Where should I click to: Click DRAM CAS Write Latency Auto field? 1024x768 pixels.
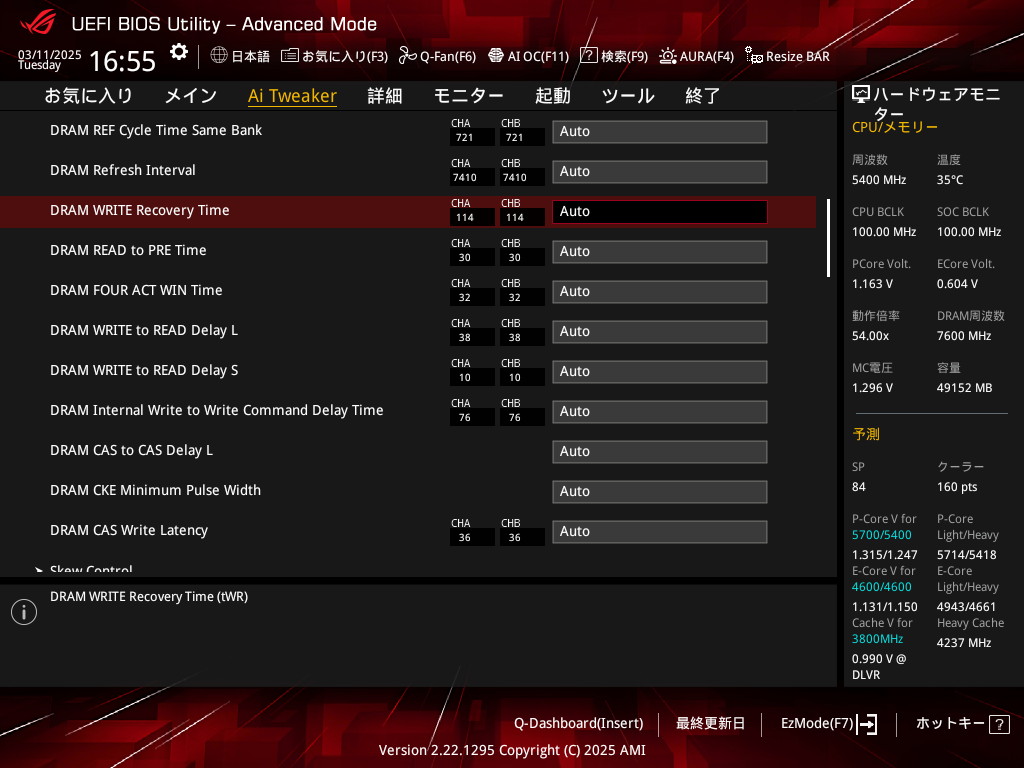(660, 532)
